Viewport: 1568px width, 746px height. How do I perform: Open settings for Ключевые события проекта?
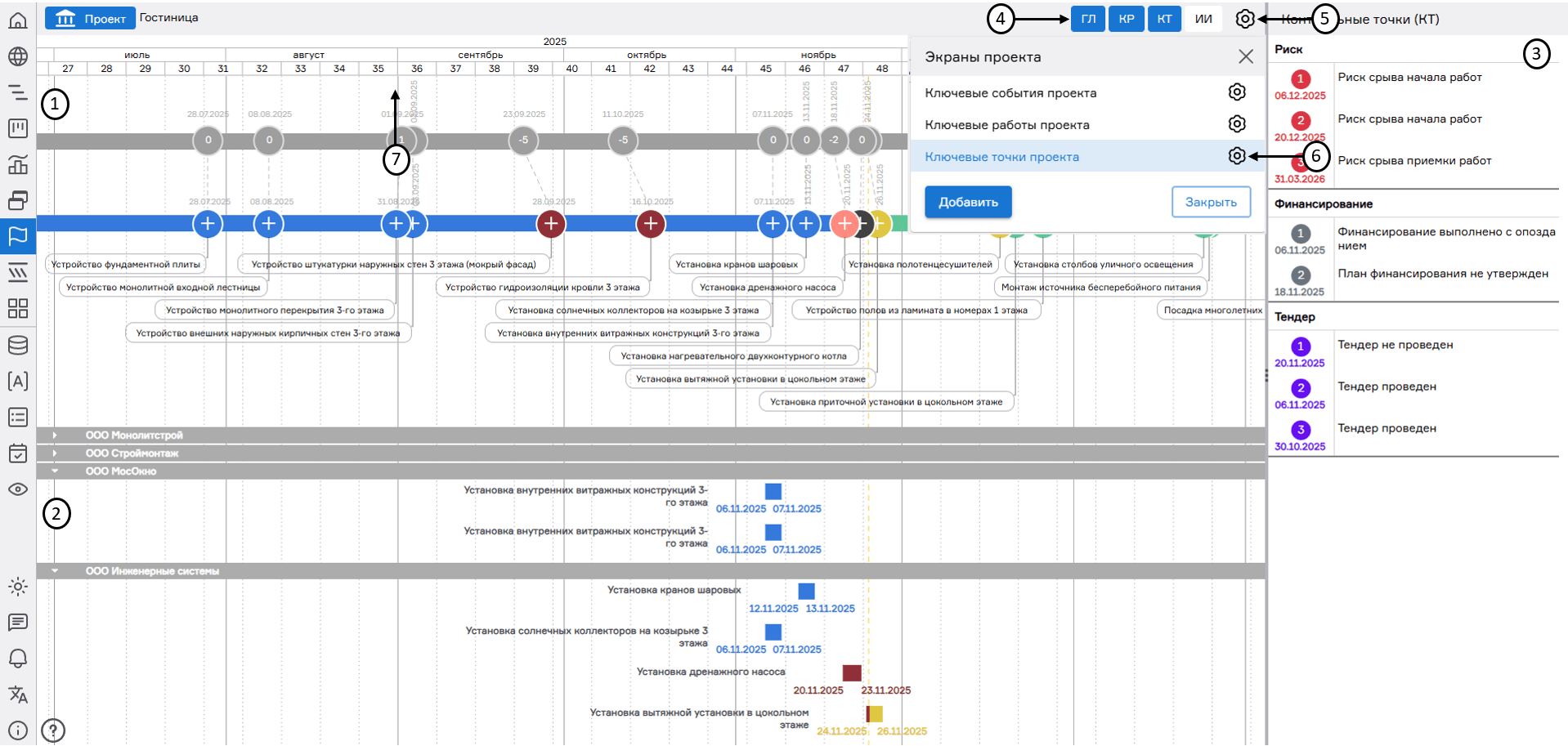click(1237, 92)
